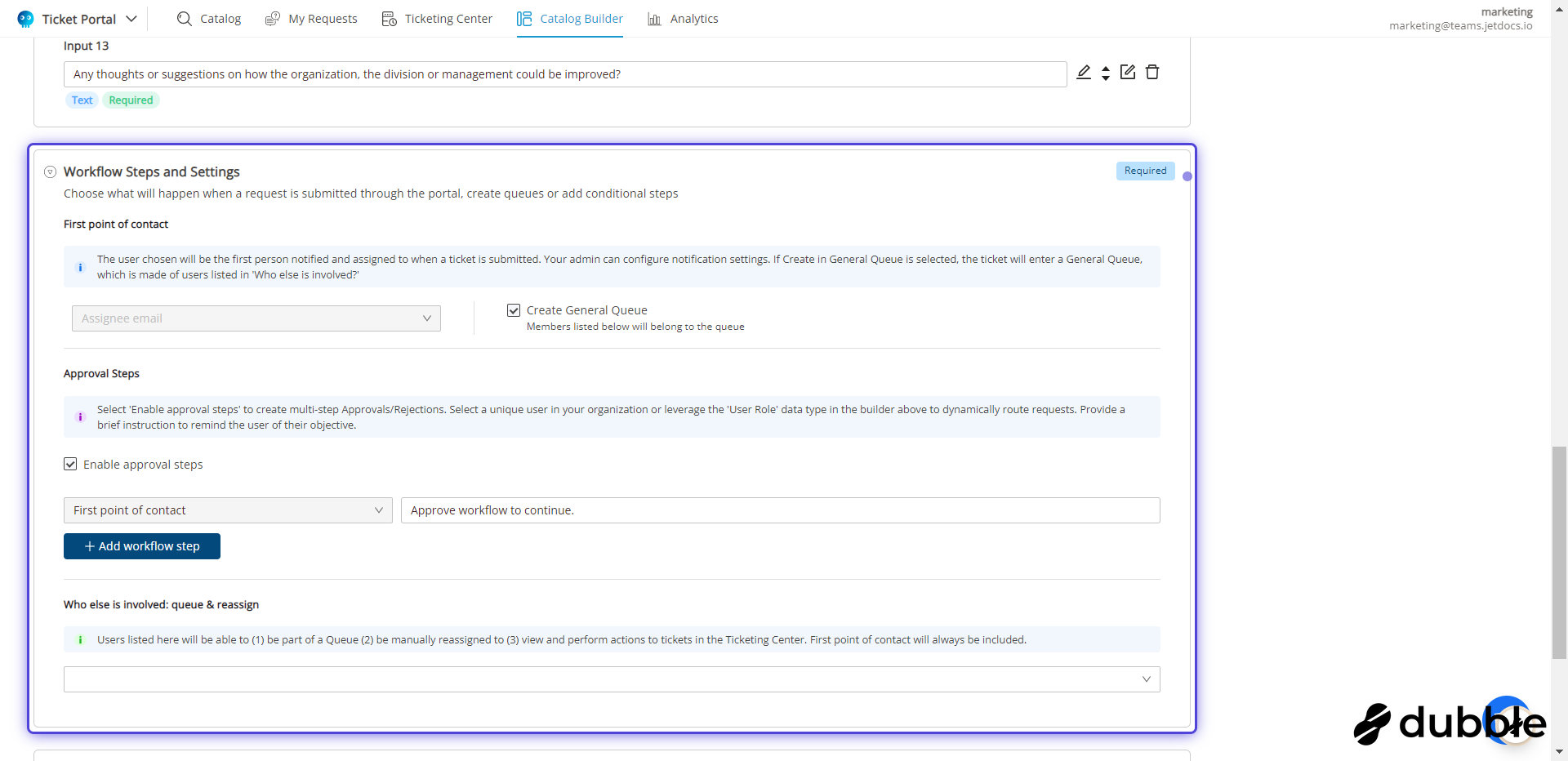1568x761 pixels.
Task: Open the Who else is involved dropdown
Action: tap(611, 679)
